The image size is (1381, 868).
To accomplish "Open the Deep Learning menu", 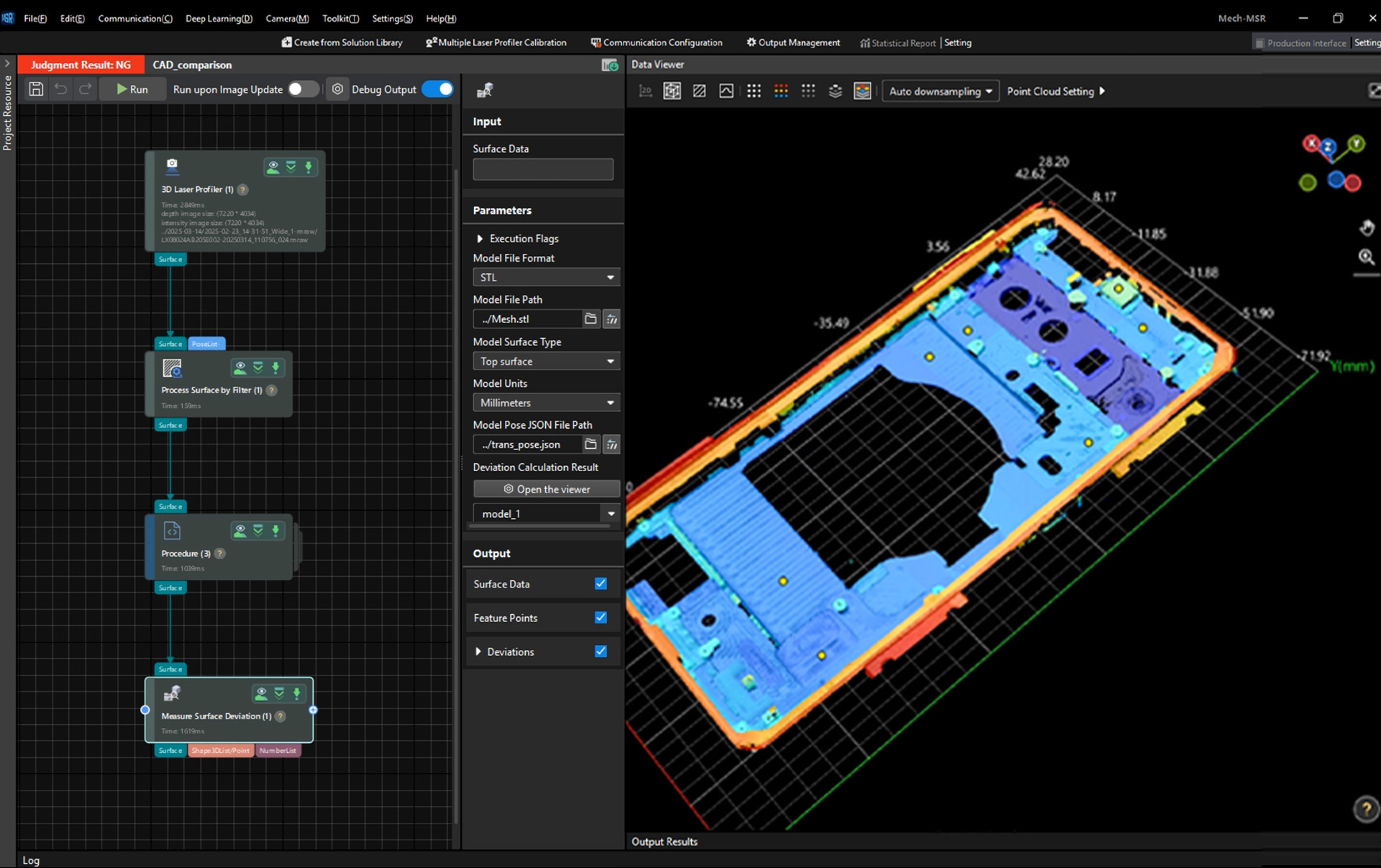I will point(219,19).
